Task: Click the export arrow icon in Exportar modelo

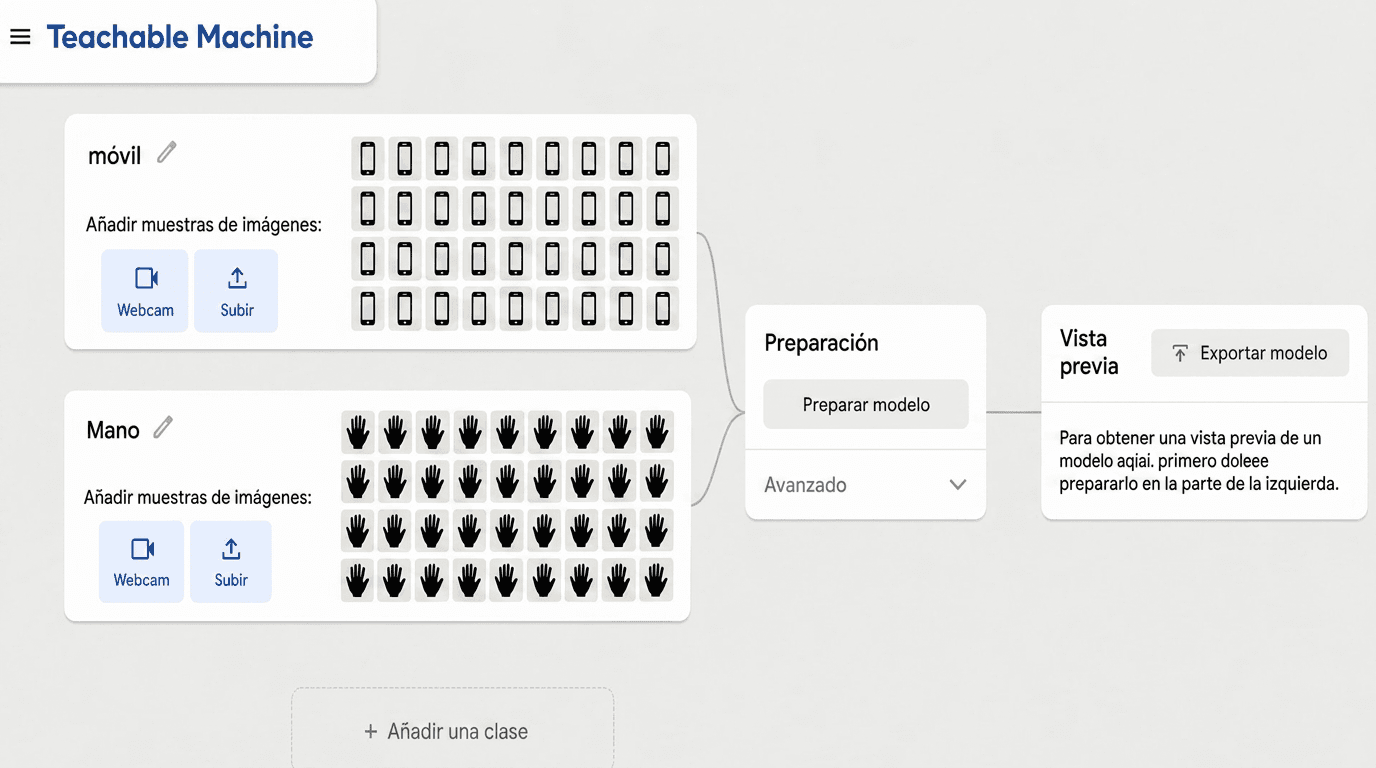Action: tap(1180, 353)
